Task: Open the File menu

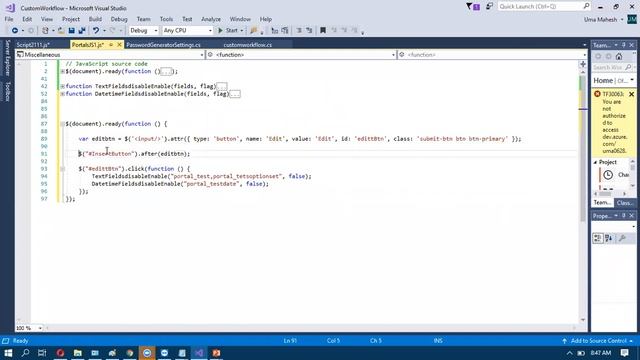Action: tap(9, 19)
